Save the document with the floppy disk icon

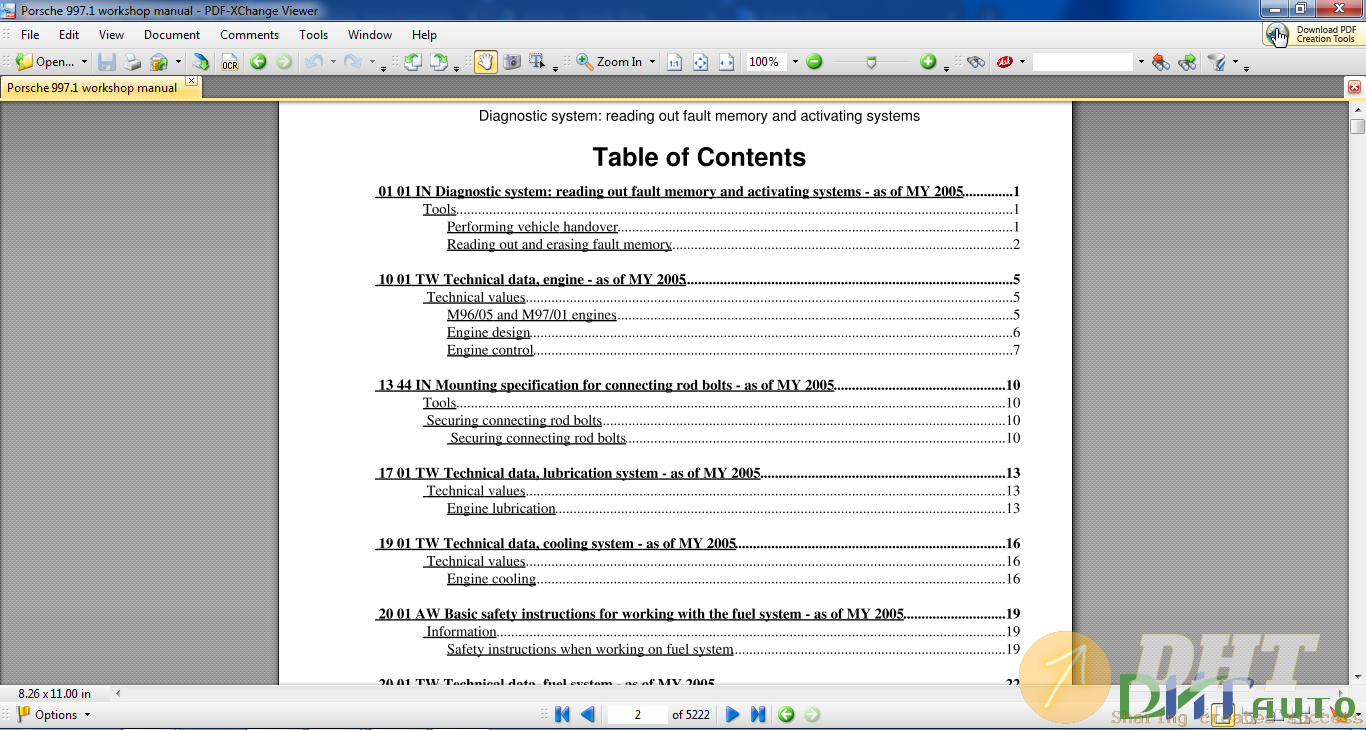107,62
